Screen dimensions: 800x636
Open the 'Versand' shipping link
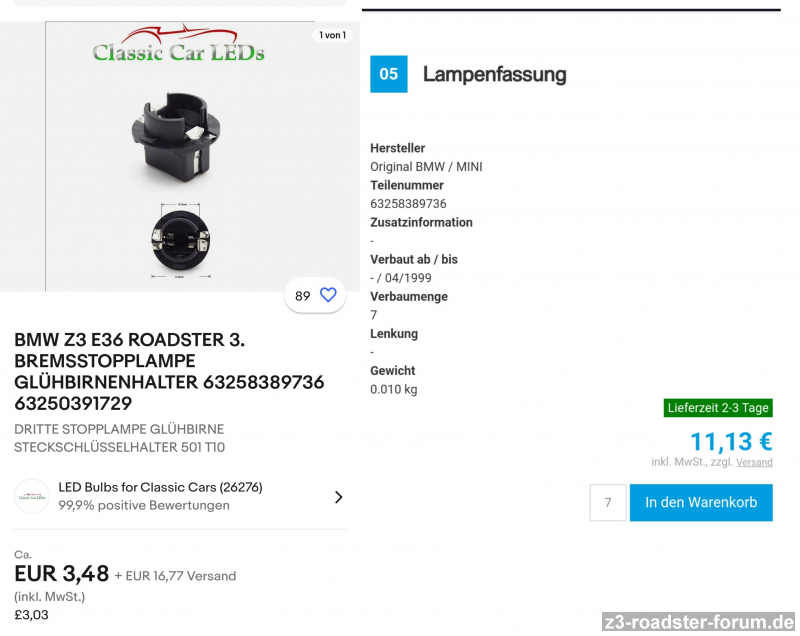tap(754, 462)
